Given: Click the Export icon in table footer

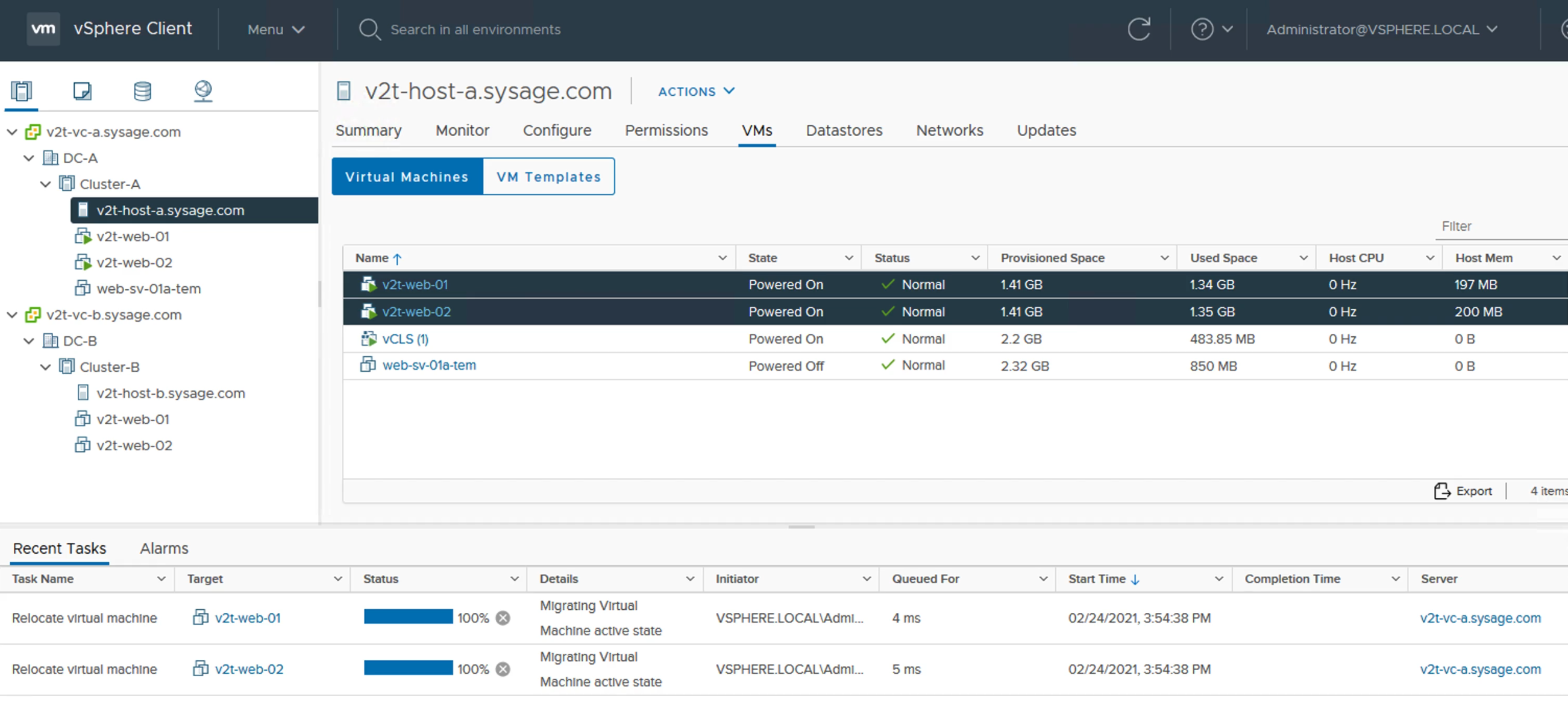Looking at the screenshot, I should coord(1442,490).
